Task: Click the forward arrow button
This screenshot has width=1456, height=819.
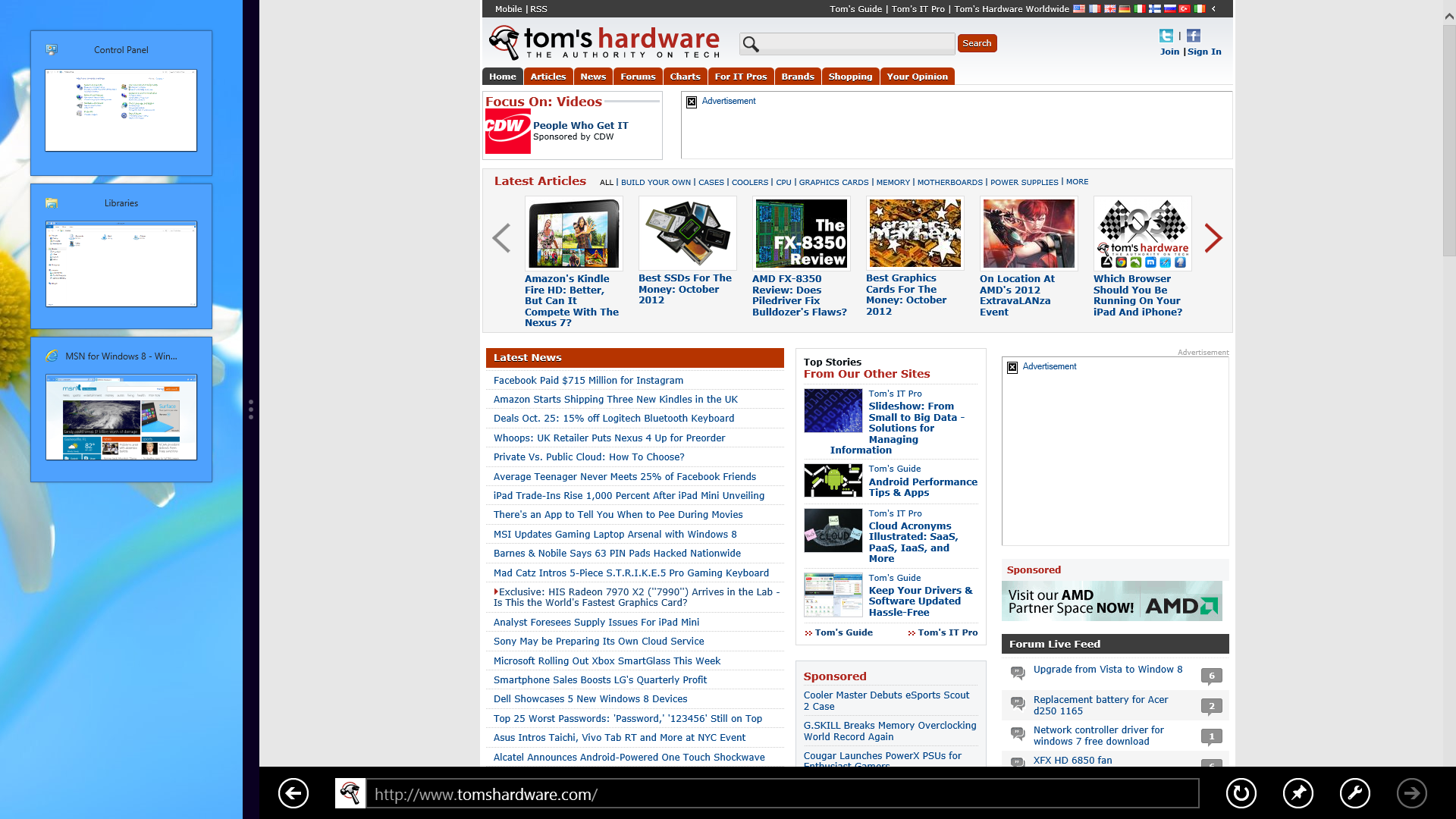Action: (x=1411, y=793)
